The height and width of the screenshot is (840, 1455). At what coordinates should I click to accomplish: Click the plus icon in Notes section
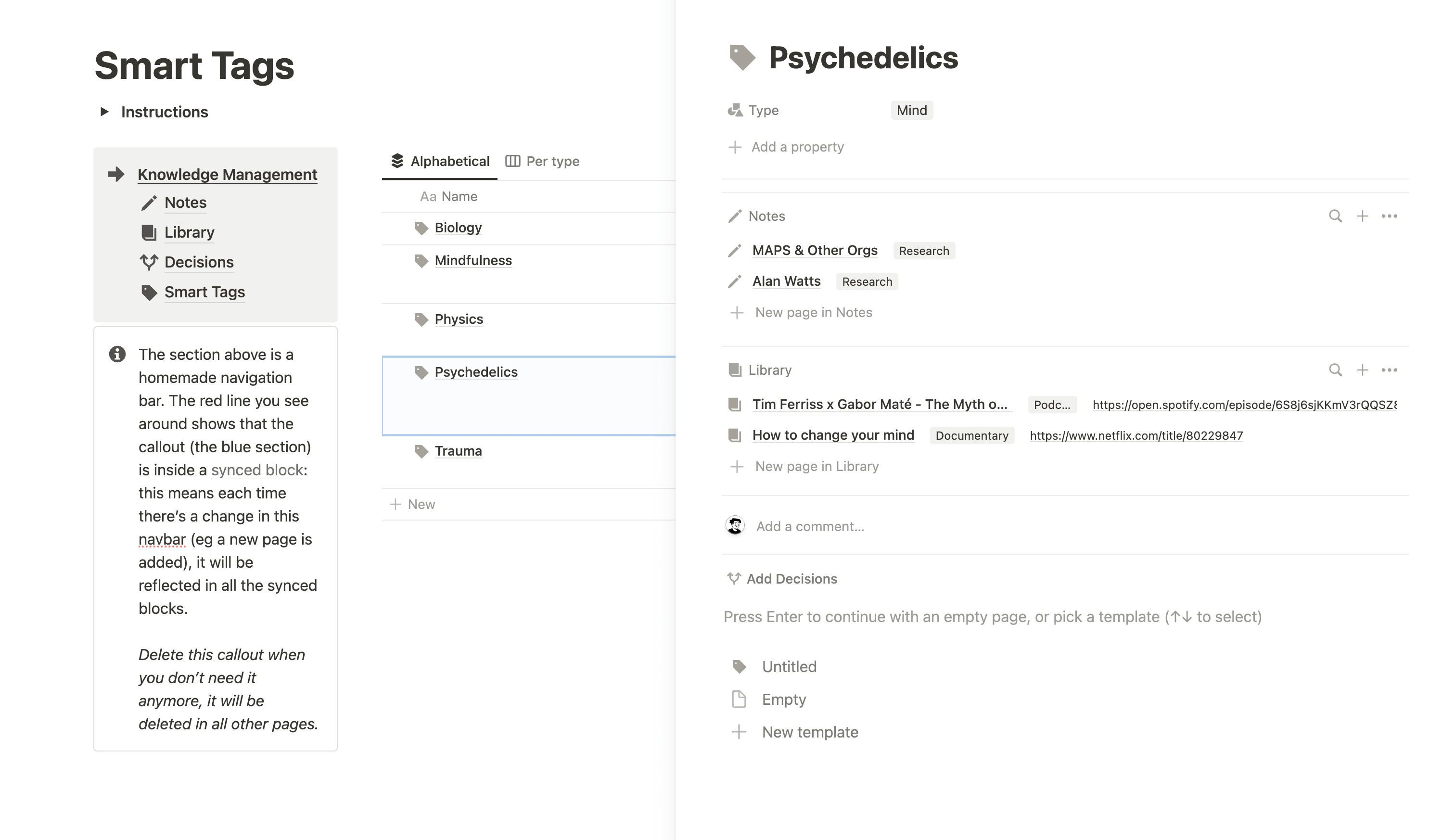click(1362, 216)
